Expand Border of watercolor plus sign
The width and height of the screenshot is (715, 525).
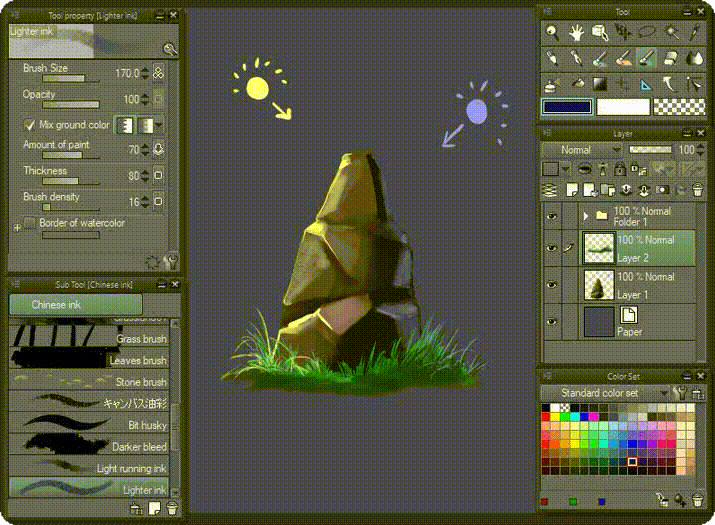(17, 227)
